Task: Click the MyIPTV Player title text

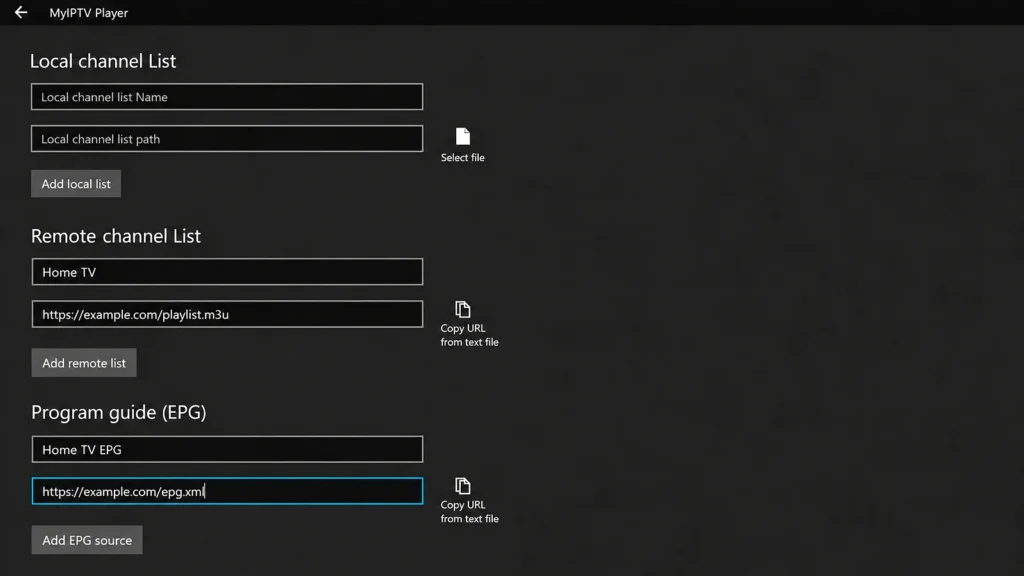Action: click(89, 12)
